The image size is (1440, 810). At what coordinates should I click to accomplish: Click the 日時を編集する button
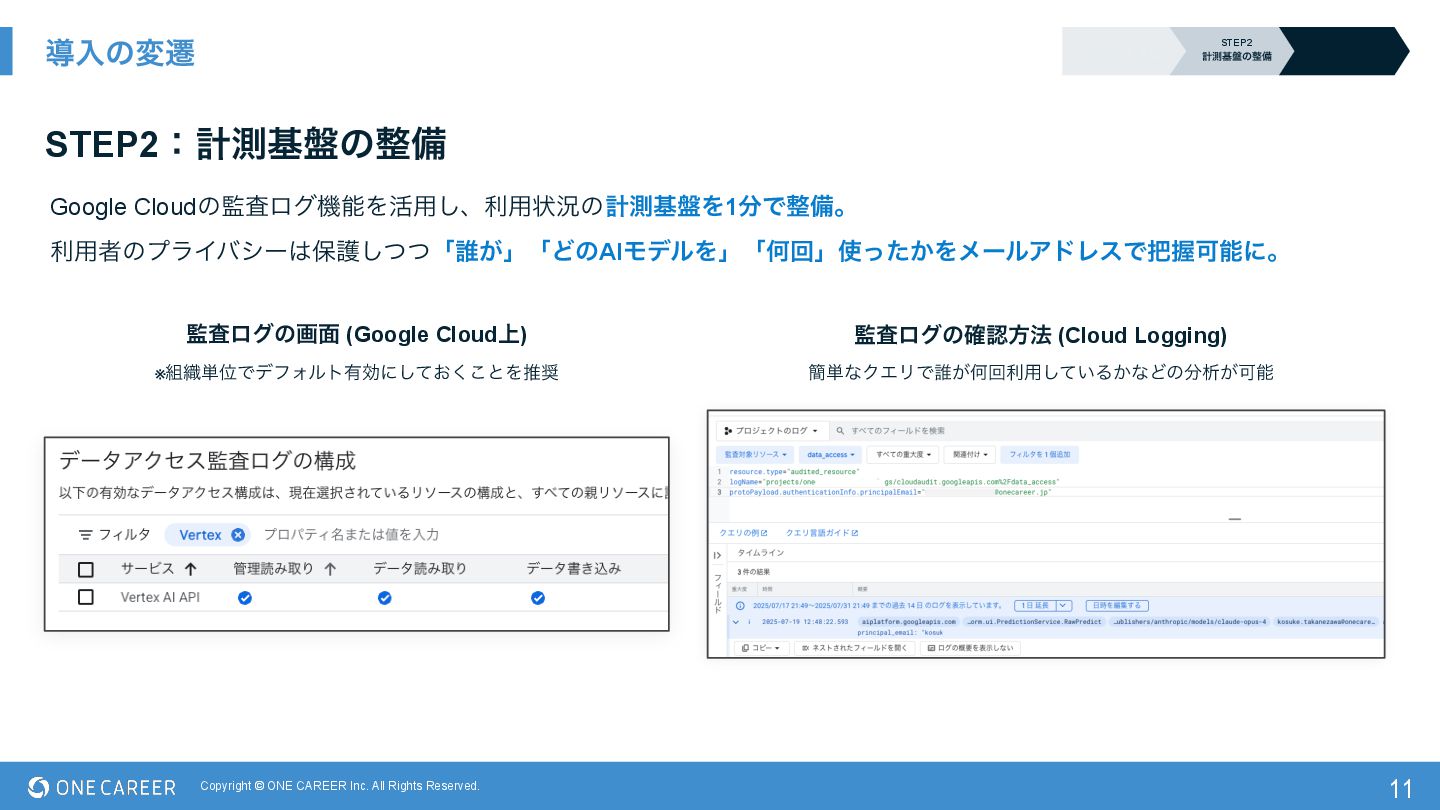pos(1117,606)
